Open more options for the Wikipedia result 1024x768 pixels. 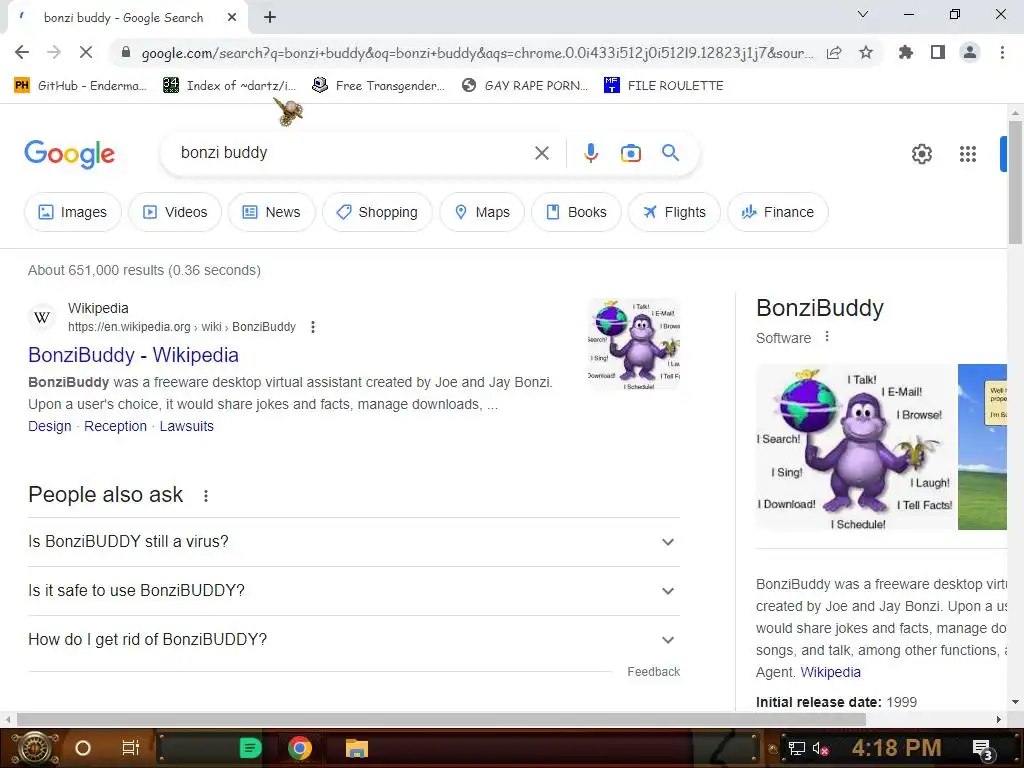pyautogui.click(x=313, y=327)
